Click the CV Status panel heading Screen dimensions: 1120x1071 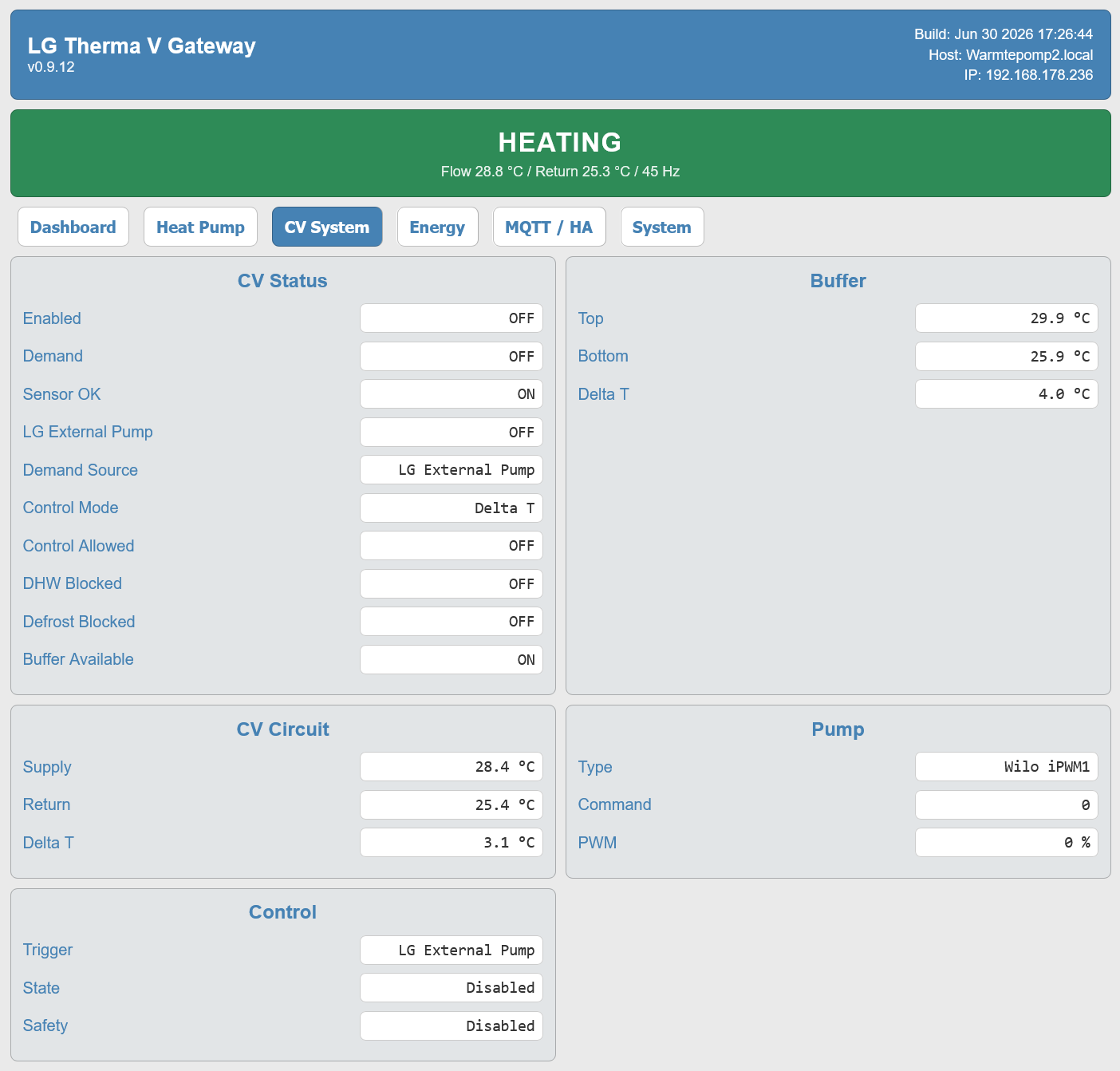tap(282, 281)
